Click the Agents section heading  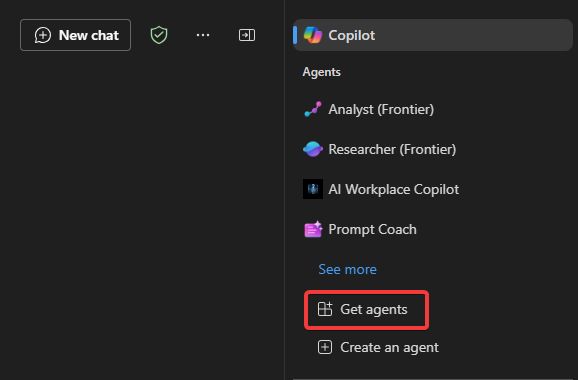321,72
